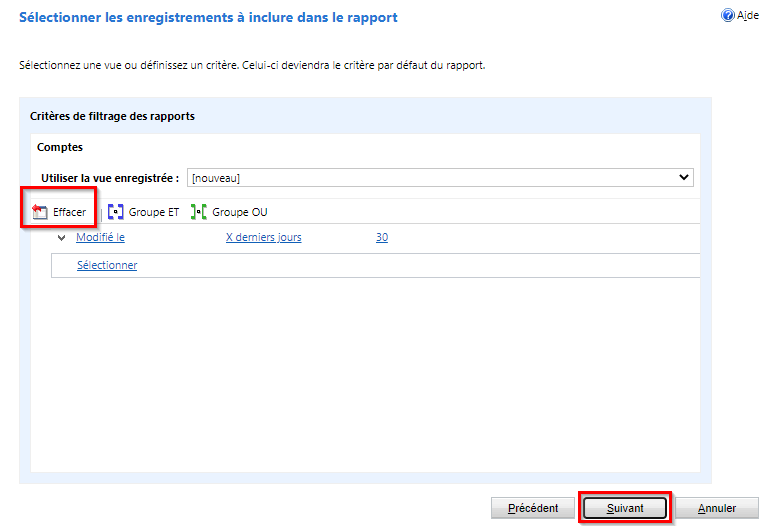Image resolution: width=783 pixels, height=526 pixels.
Task: Click the X derniers jours operator link
Action: pyautogui.click(x=264, y=237)
